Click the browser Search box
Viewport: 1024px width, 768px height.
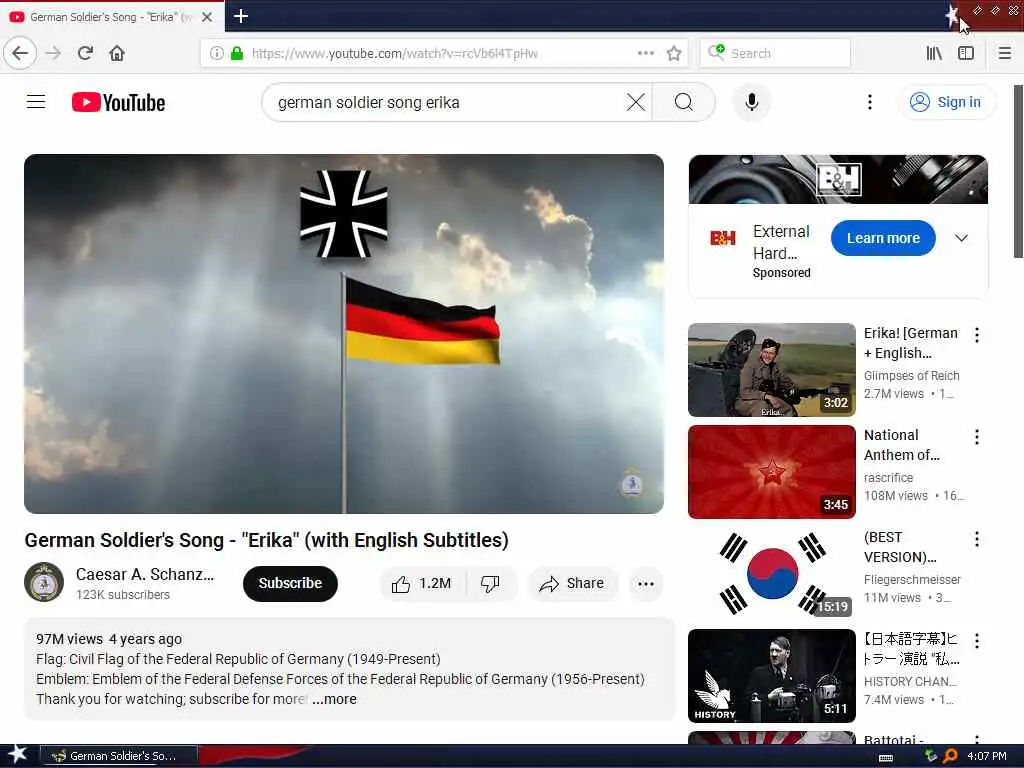(775, 53)
